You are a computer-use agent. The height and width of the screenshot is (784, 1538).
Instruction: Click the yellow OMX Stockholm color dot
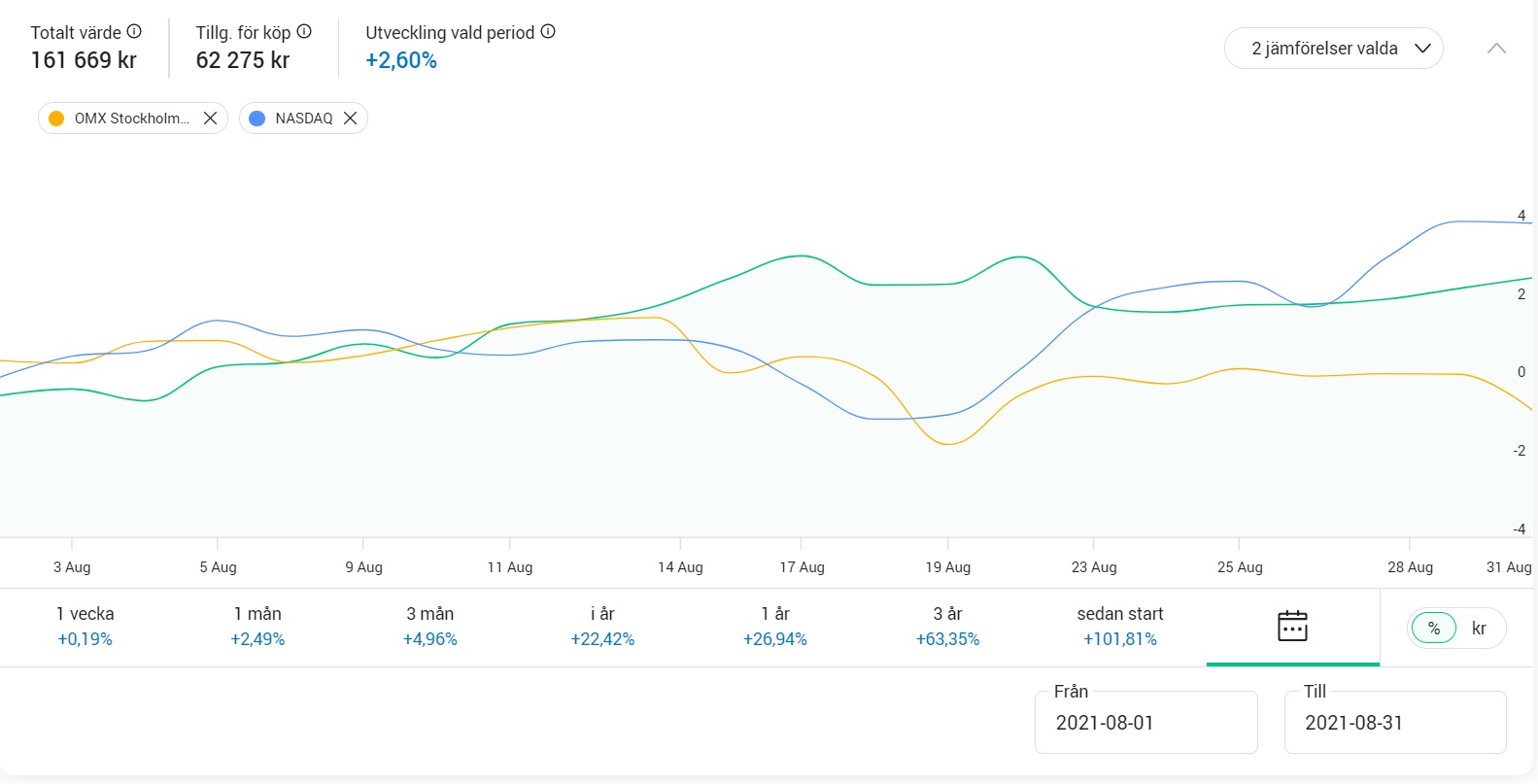coord(56,119)
